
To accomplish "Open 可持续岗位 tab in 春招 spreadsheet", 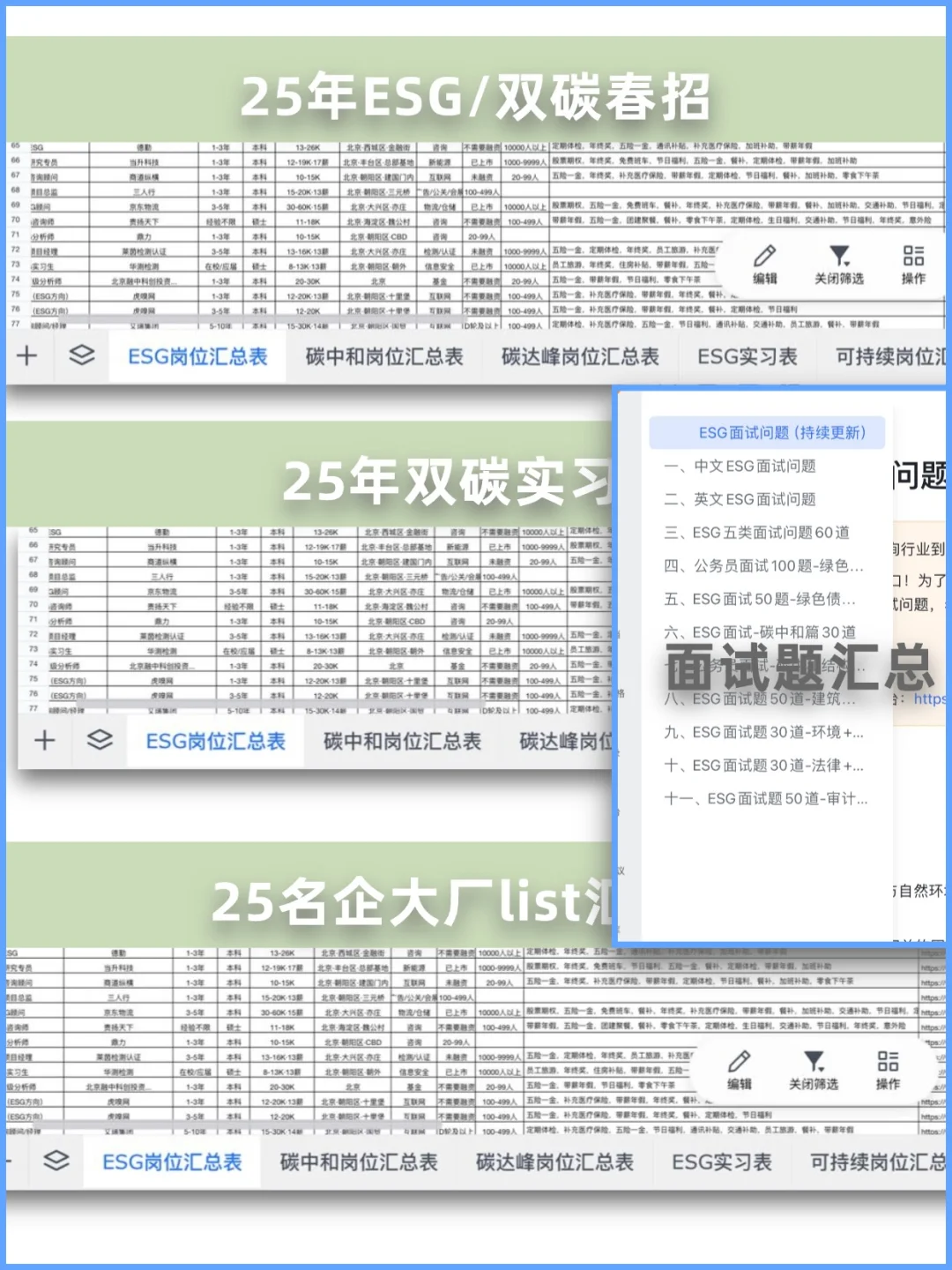I will 890,357.
